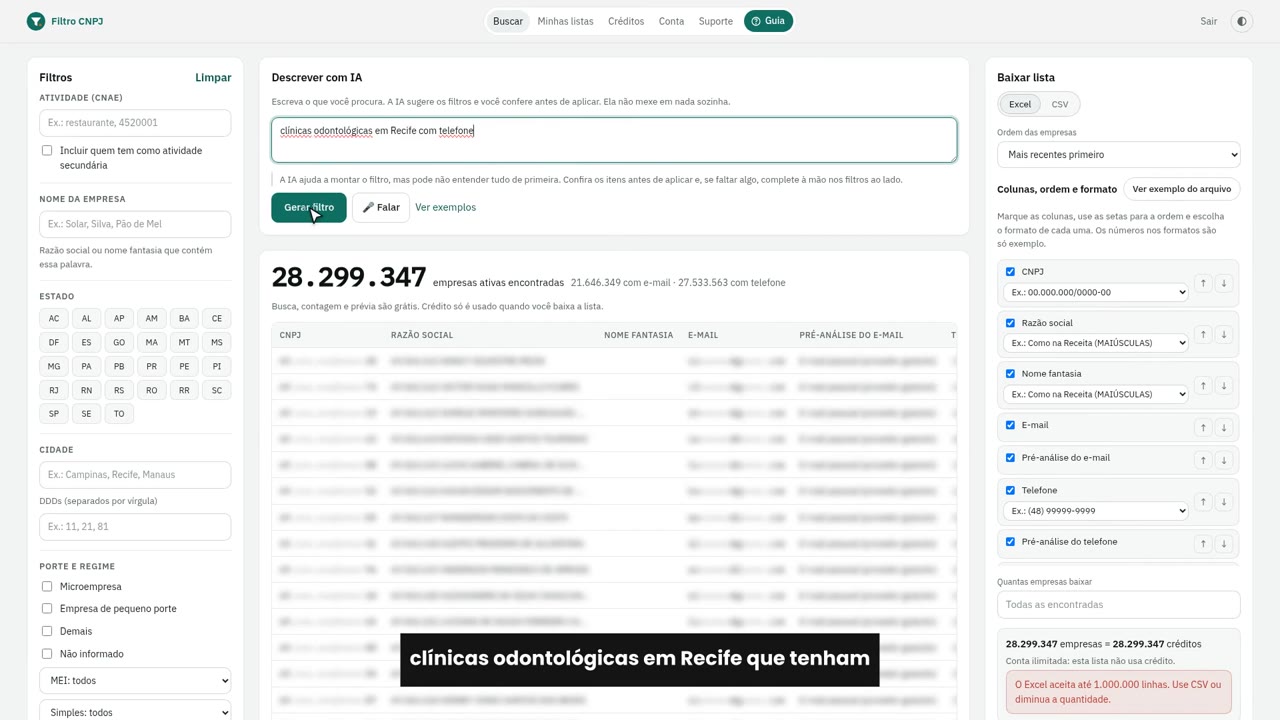Move Pré-análise do e-mail column up
This screenshot has height=720, width=1280.
pyautogui.click(x=1203, y=460)
